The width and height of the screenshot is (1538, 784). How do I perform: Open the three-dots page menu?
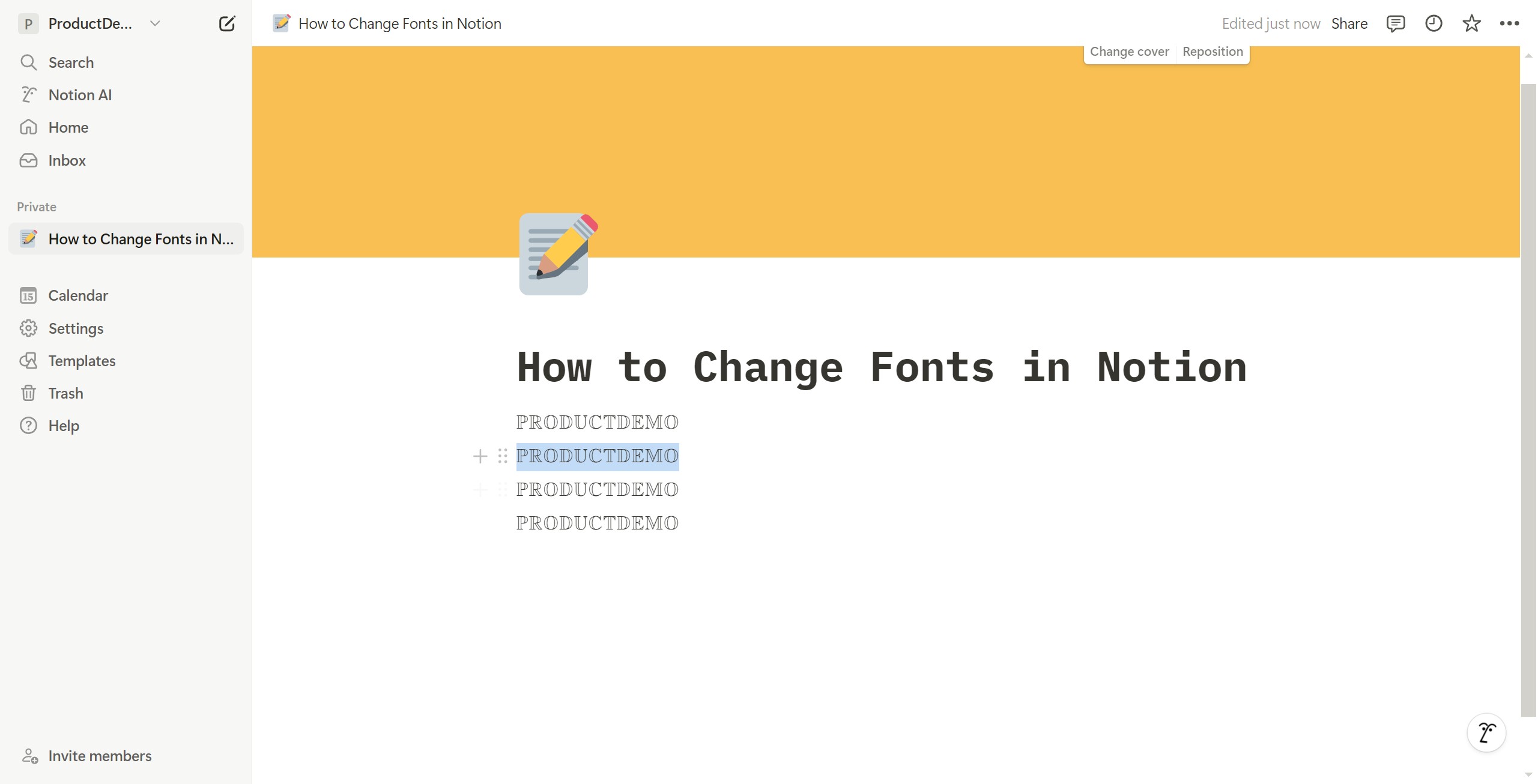pos(1509,23)
